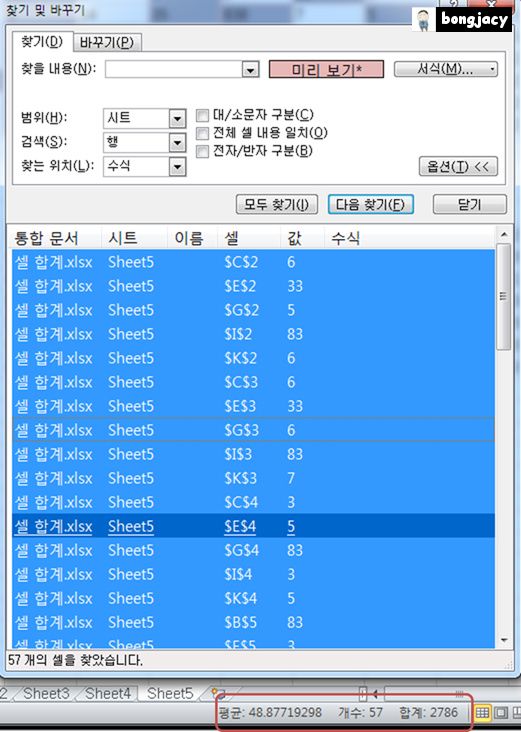This screenshot has height=732, width=521.
Task: Select result row for cell $G$2
Action: pos(253,310)
